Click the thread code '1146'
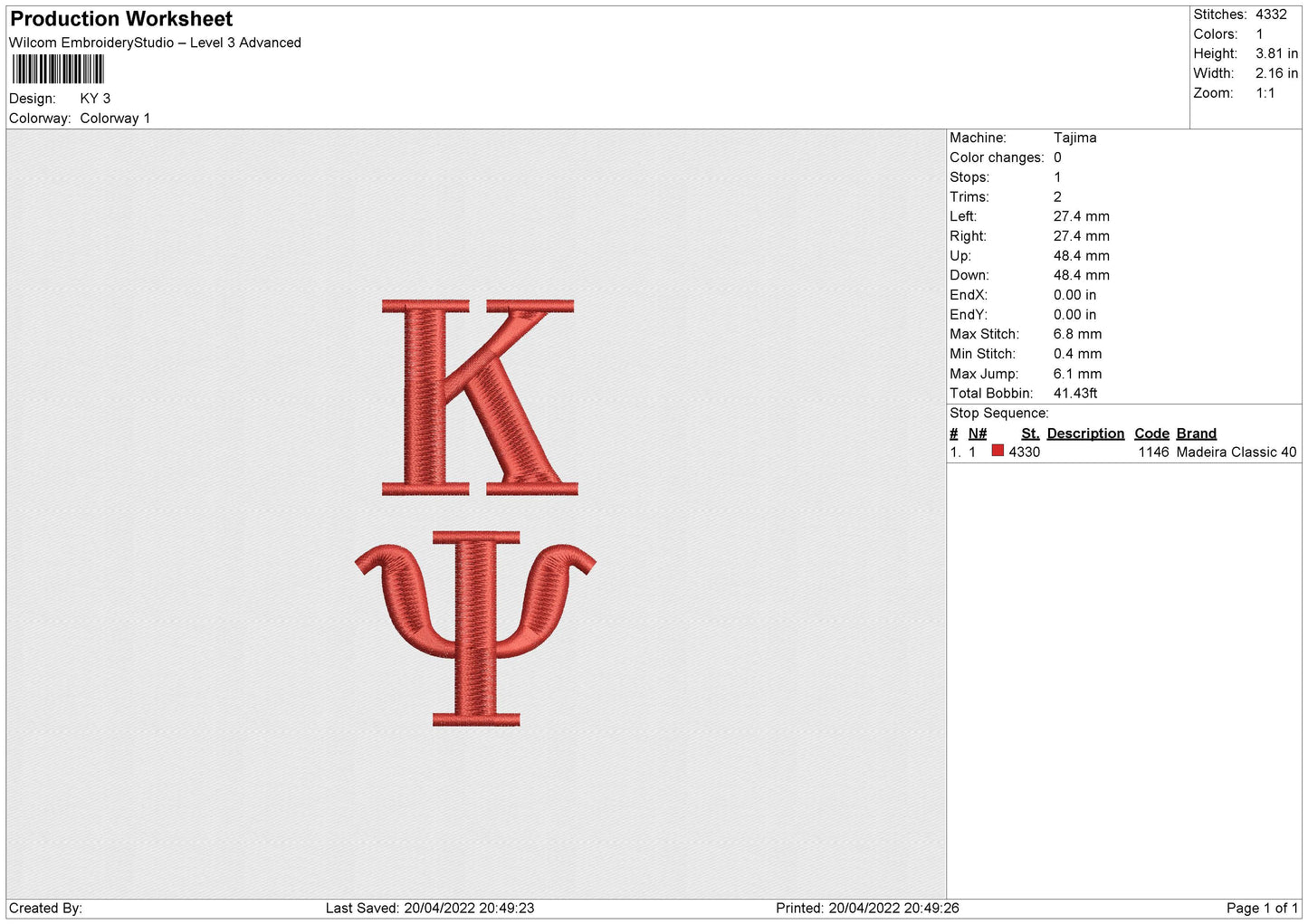The image size is (1308, 924). coord(1153,452)
